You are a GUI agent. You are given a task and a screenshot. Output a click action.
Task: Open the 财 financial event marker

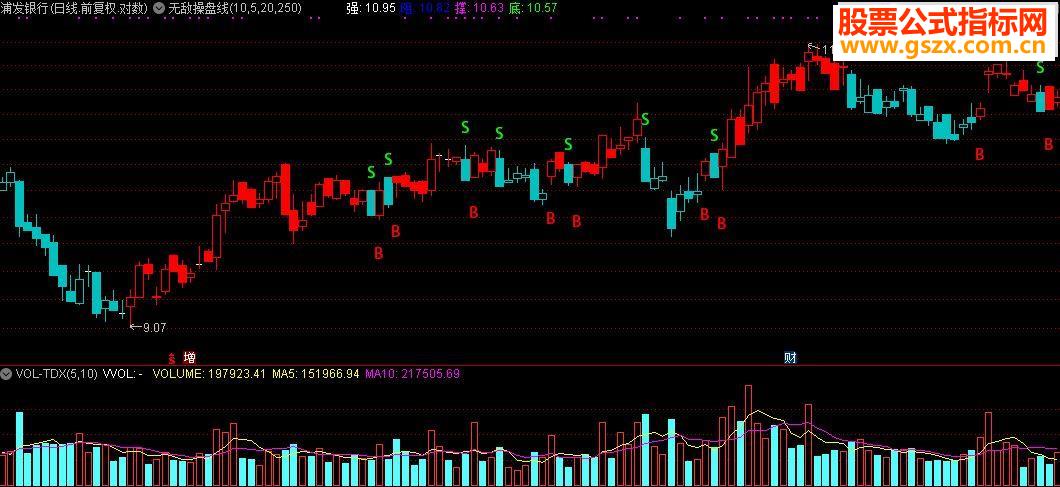pos(790,357)
